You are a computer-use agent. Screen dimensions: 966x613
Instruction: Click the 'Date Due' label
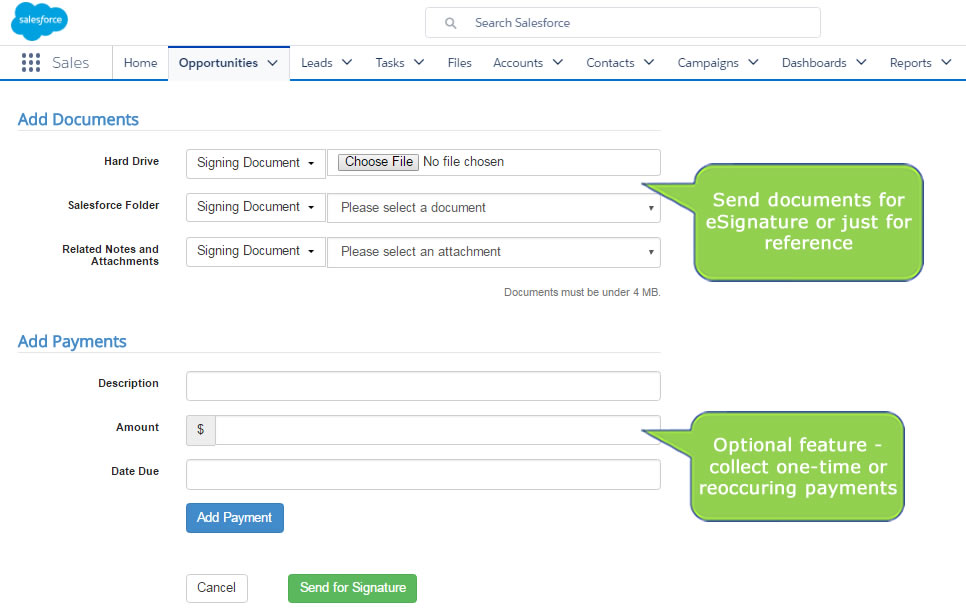click(x=135, y=471)
